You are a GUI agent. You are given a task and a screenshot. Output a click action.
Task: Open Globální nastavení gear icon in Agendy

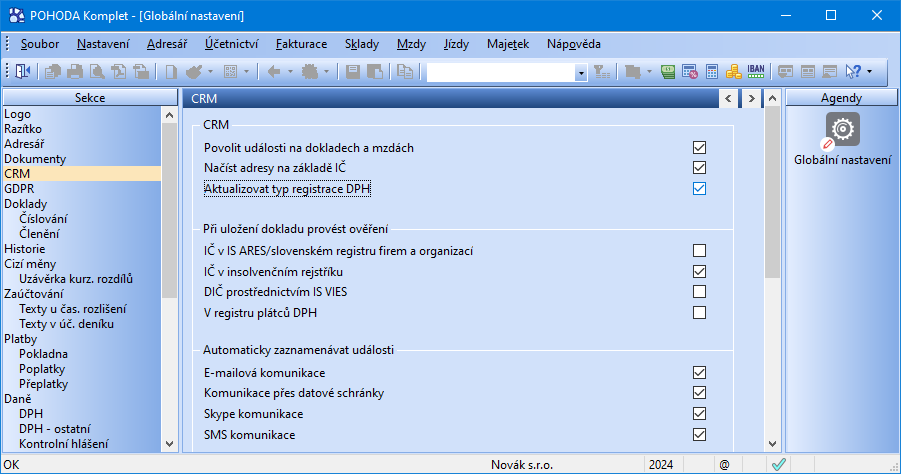tap(842, 129)
